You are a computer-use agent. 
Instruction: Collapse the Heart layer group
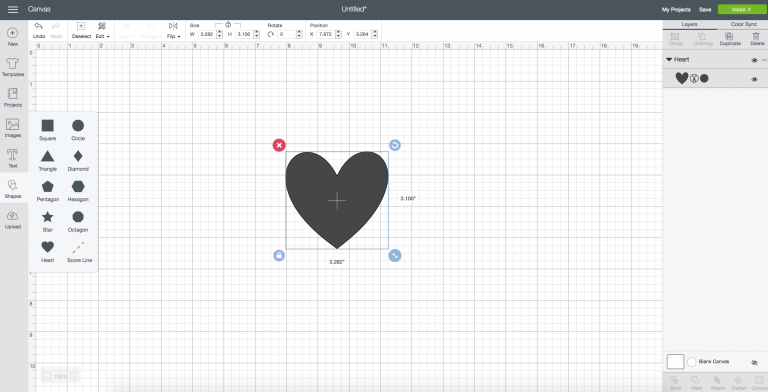(669, 59)
